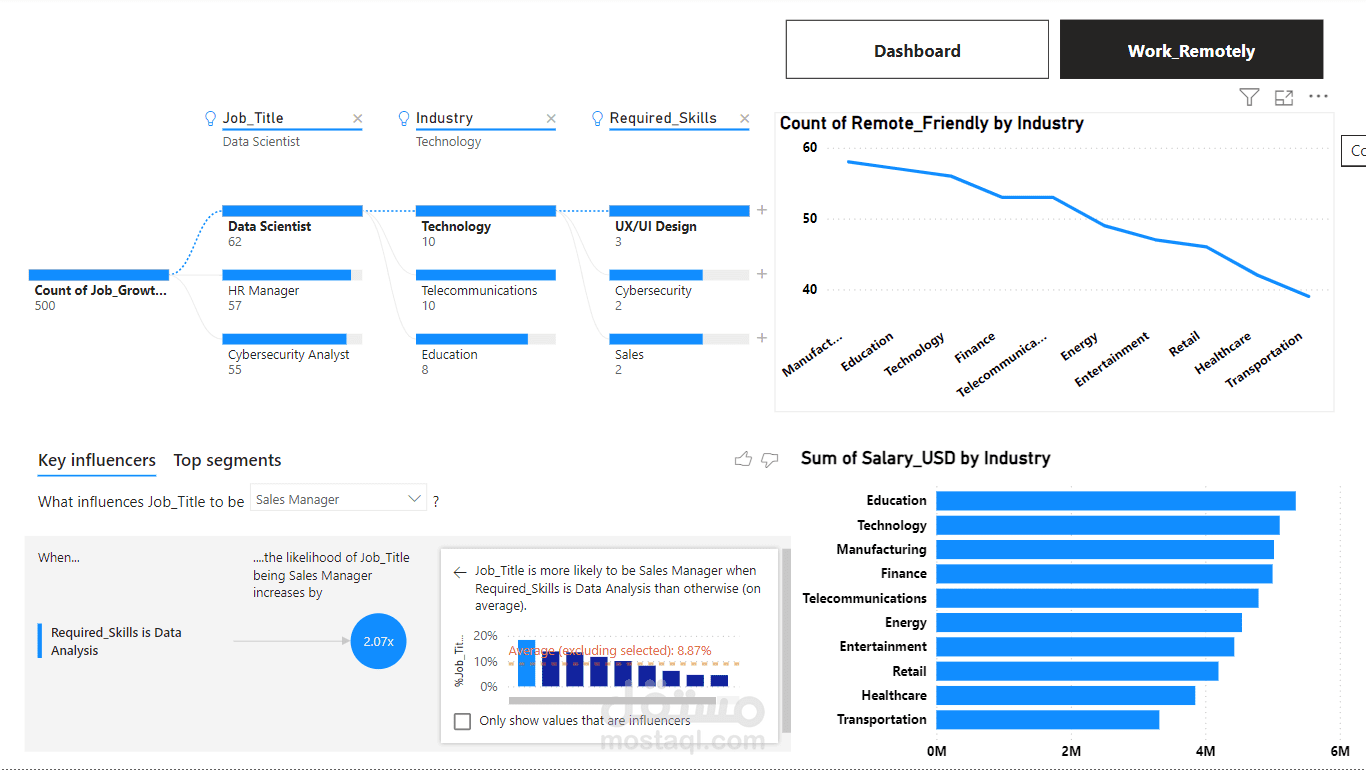Select the Key influencers tab

coord(97,460)
